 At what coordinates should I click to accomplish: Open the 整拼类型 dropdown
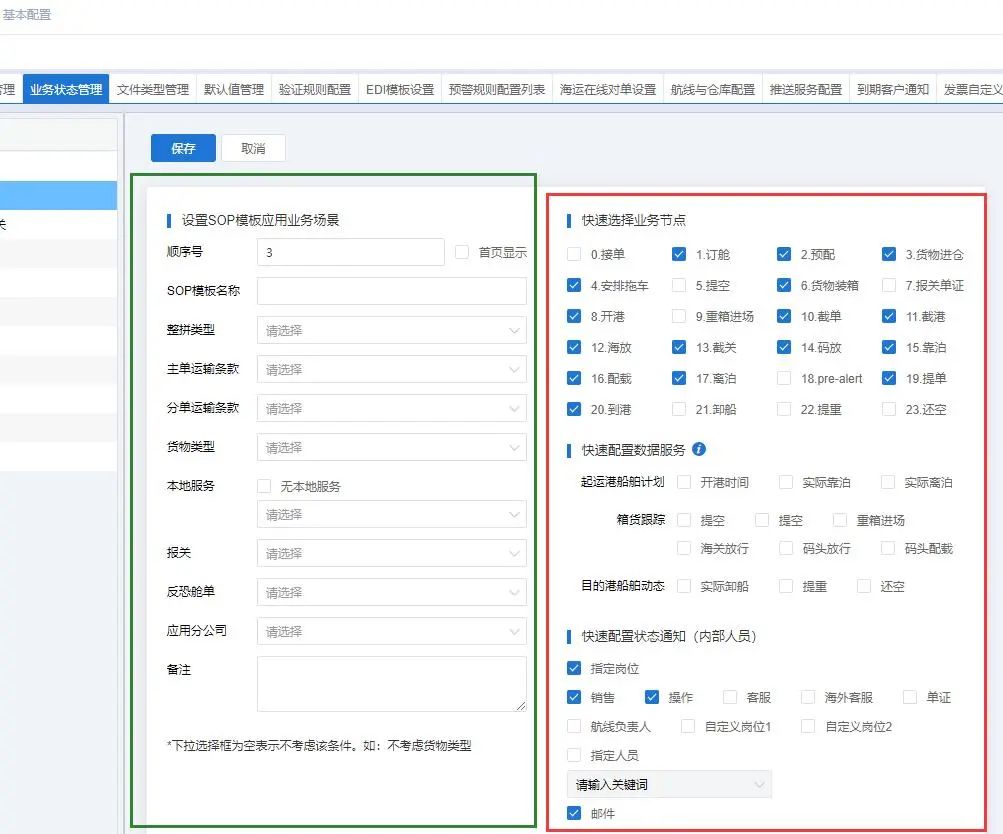click(391, 330)
